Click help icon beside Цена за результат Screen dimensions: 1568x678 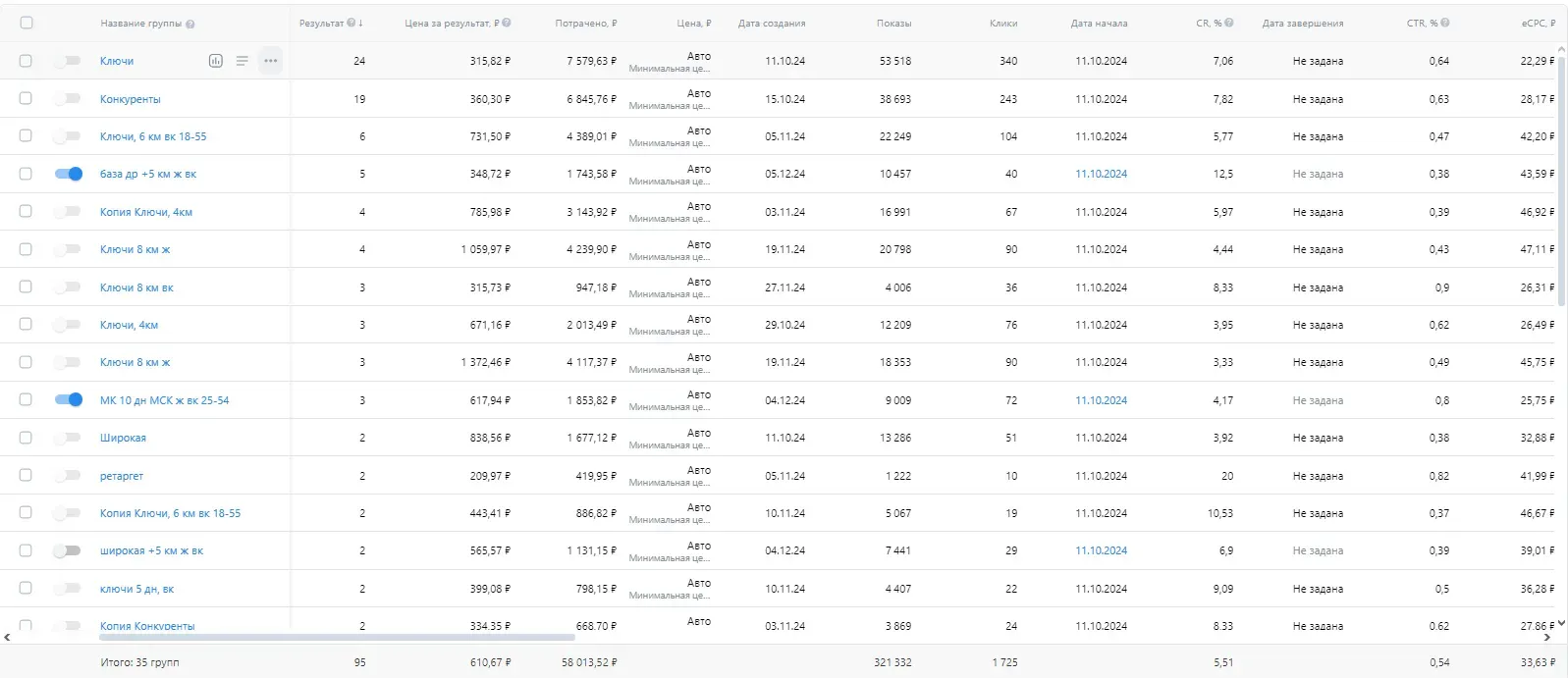coord(507,23)
